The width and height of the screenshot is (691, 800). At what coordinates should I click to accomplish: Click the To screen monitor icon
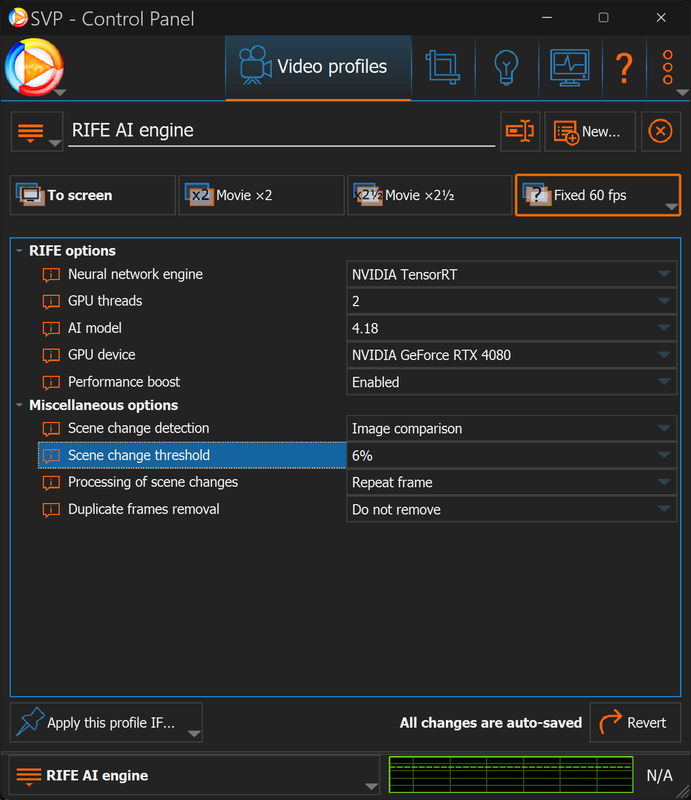tap(30, 194)
